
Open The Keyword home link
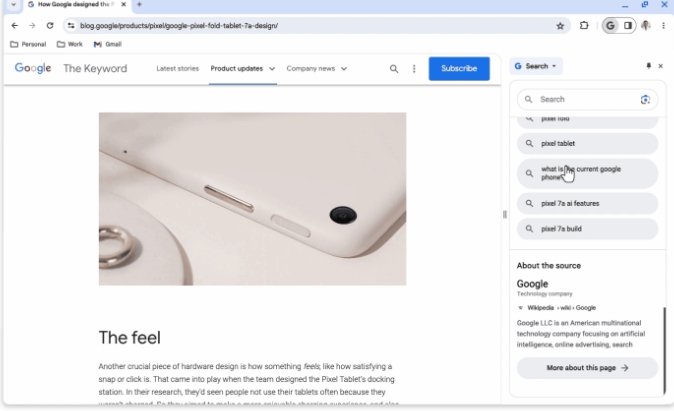pyautogui.click(x=95, y=68)
